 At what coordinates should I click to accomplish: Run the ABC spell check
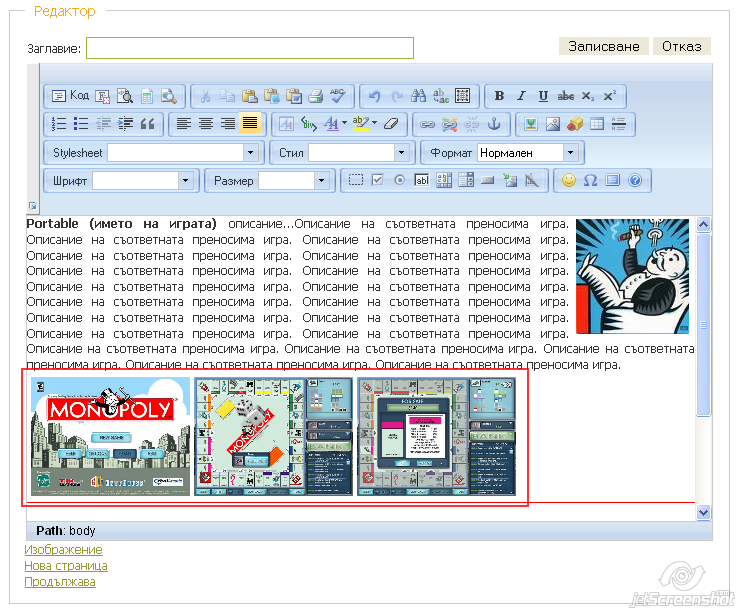[x=337, y=96]
